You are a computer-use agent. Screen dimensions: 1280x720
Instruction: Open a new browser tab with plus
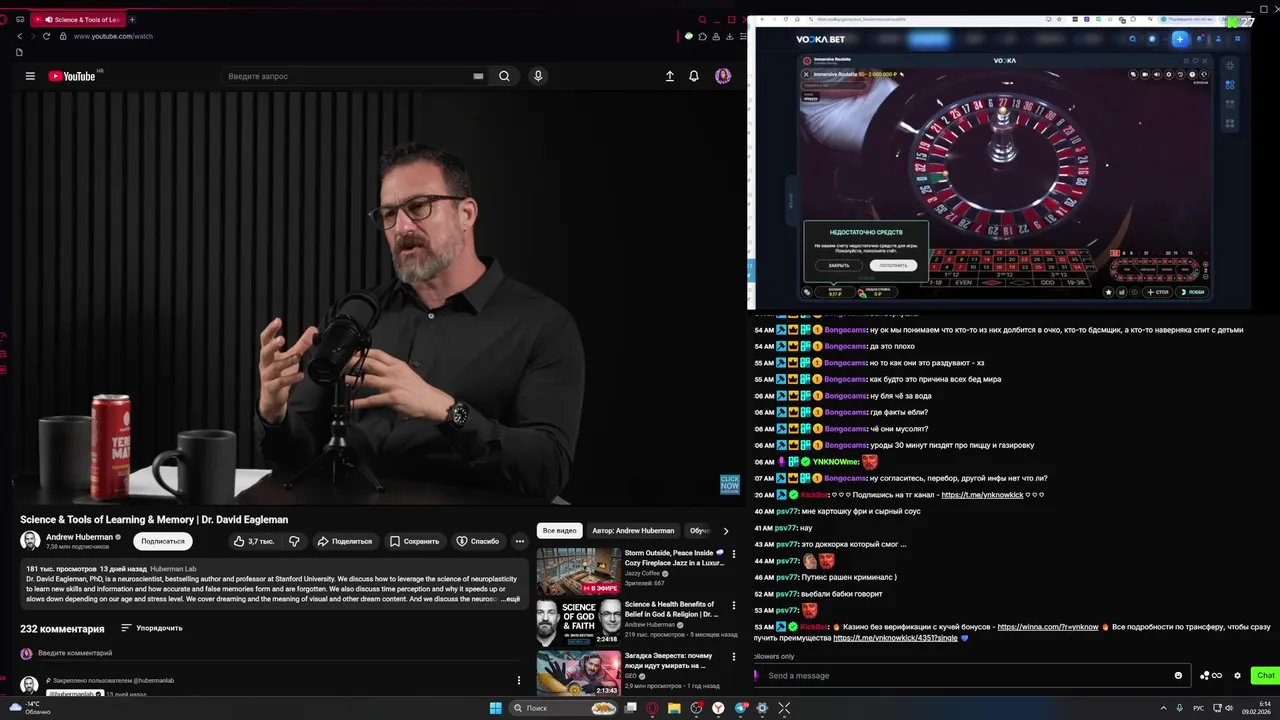132,19
